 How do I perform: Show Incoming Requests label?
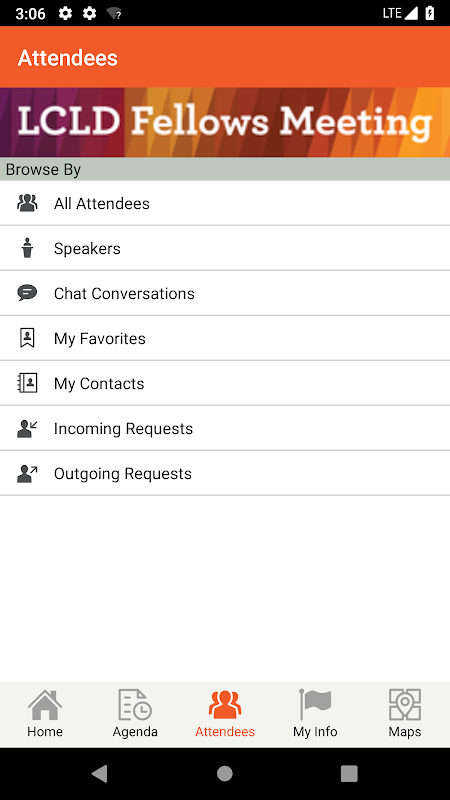[x=123, y=429]
